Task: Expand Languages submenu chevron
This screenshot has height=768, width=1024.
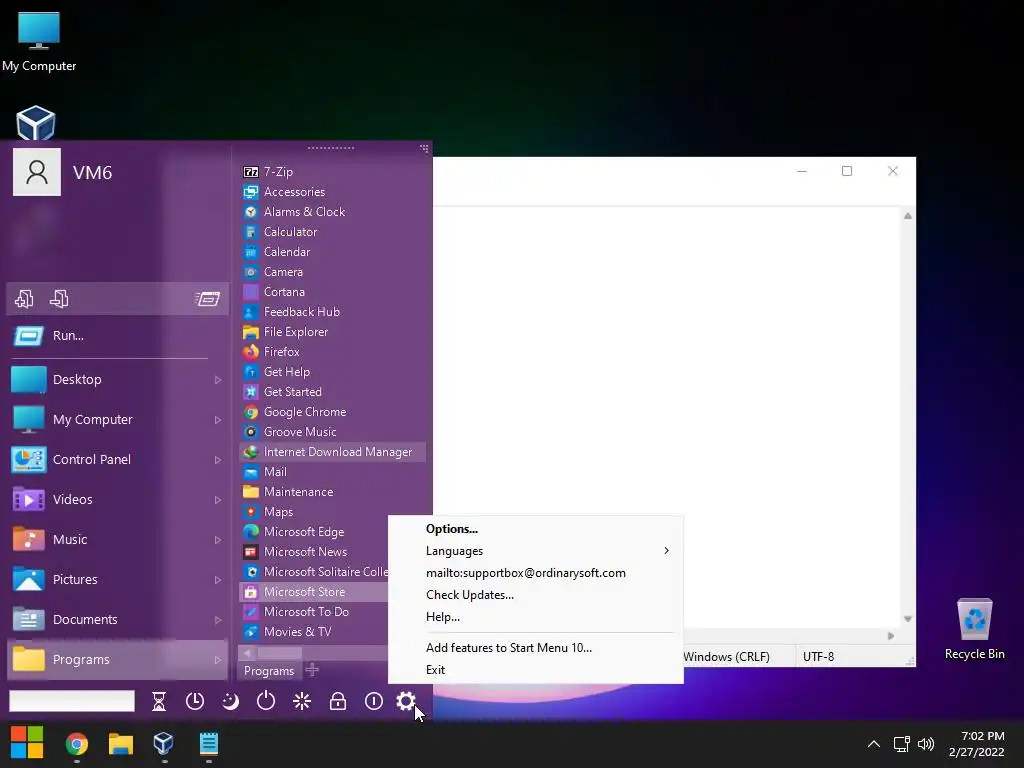Action: (x=666, y=551)
